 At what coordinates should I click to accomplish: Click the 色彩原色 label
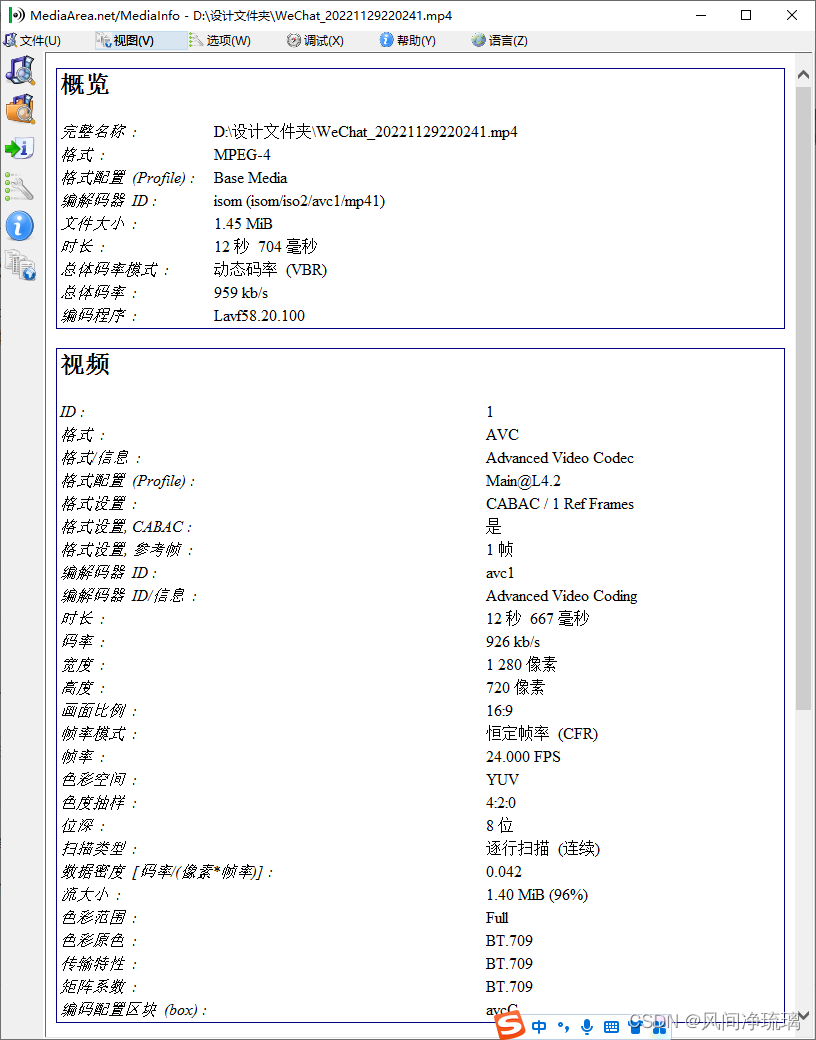click(99, 941)
